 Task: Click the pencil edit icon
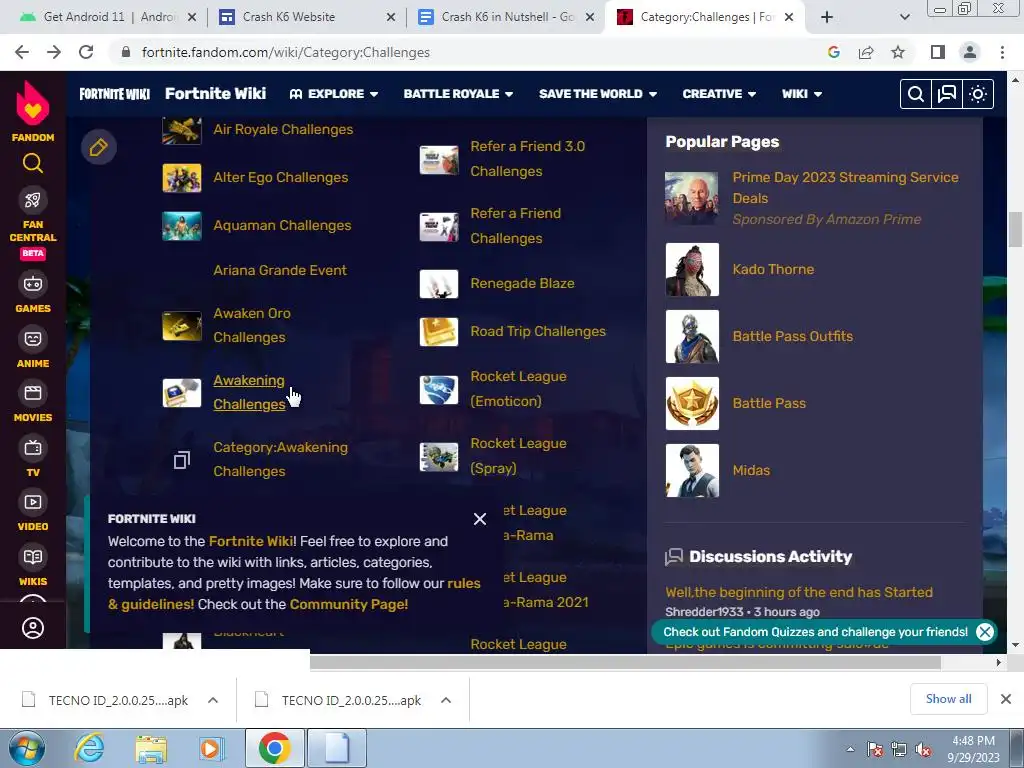[x=99, y=147]
